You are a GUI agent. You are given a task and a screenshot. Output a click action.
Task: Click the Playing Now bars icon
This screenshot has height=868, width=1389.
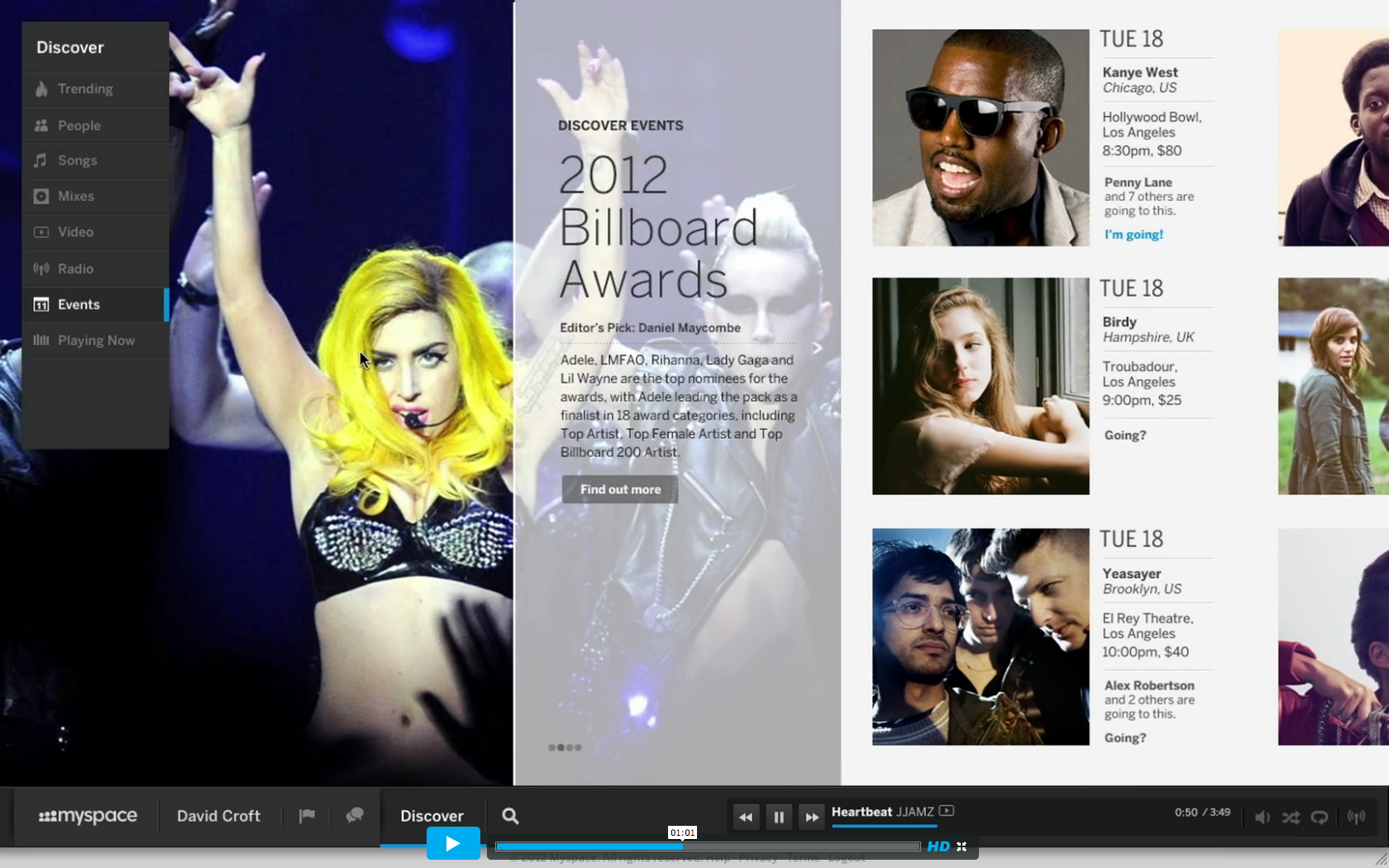(x=41, y=341)
